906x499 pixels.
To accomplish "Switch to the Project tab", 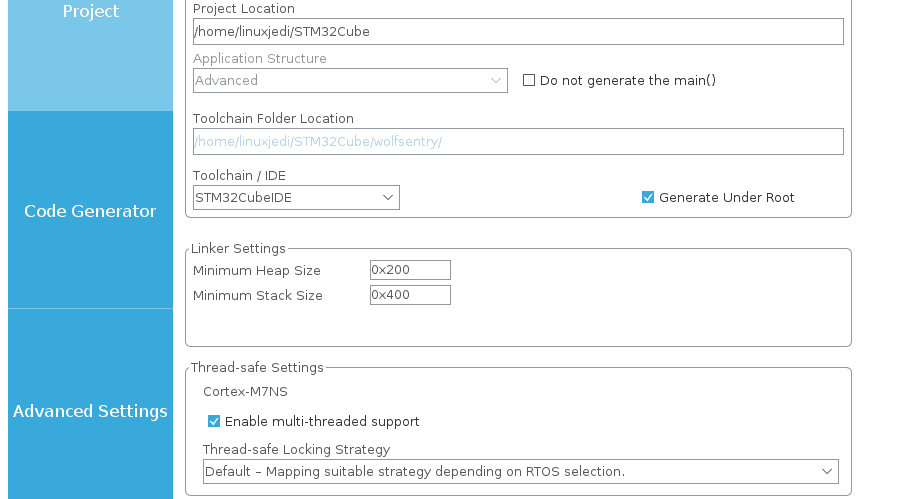I will (90, 12).
